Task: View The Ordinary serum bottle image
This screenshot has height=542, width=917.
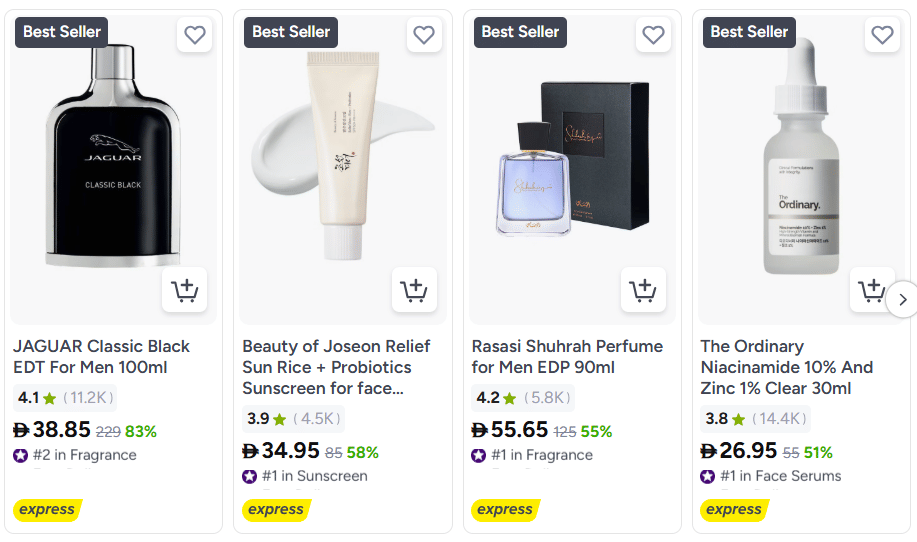Action: coord(800,160)
